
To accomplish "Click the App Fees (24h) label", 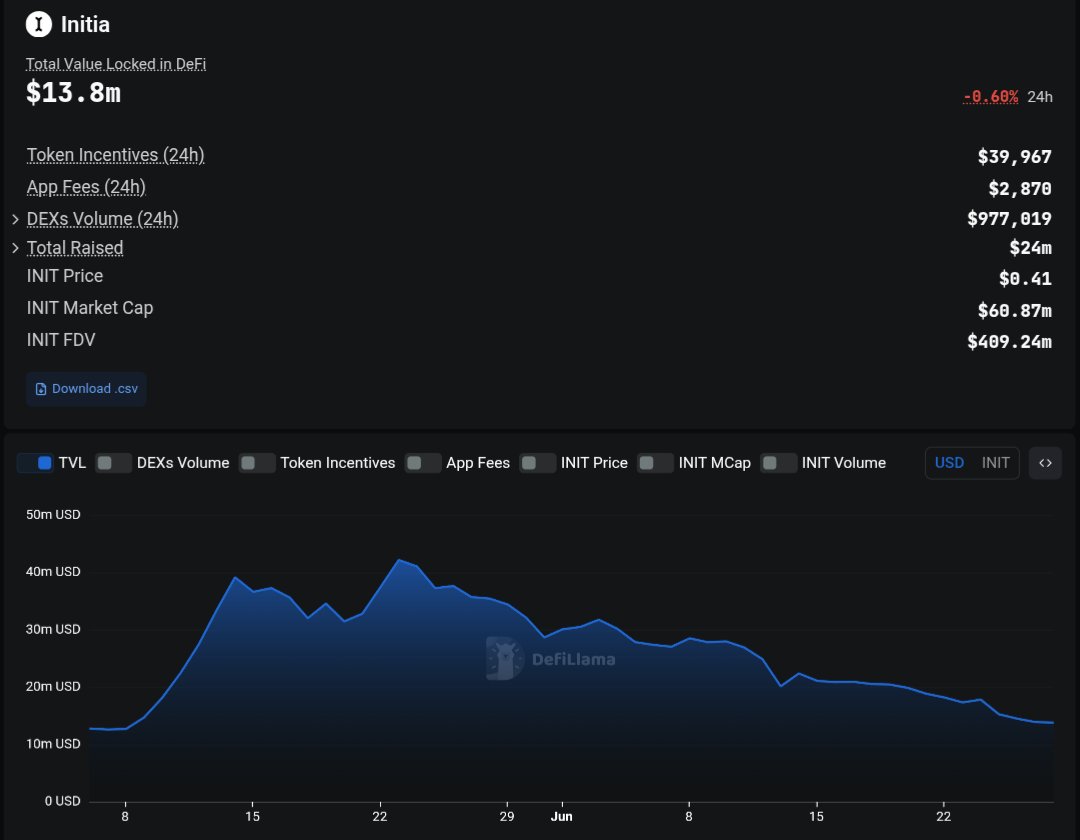I will (x=86, y=187).
